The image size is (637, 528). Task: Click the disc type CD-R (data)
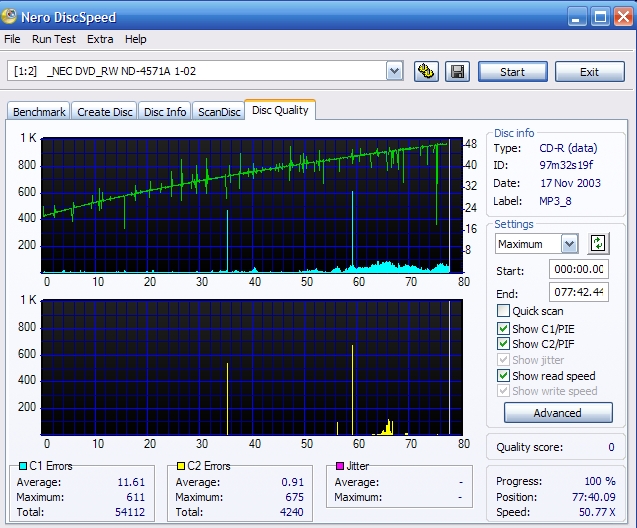pyautogui.click(x=568, y=148)
